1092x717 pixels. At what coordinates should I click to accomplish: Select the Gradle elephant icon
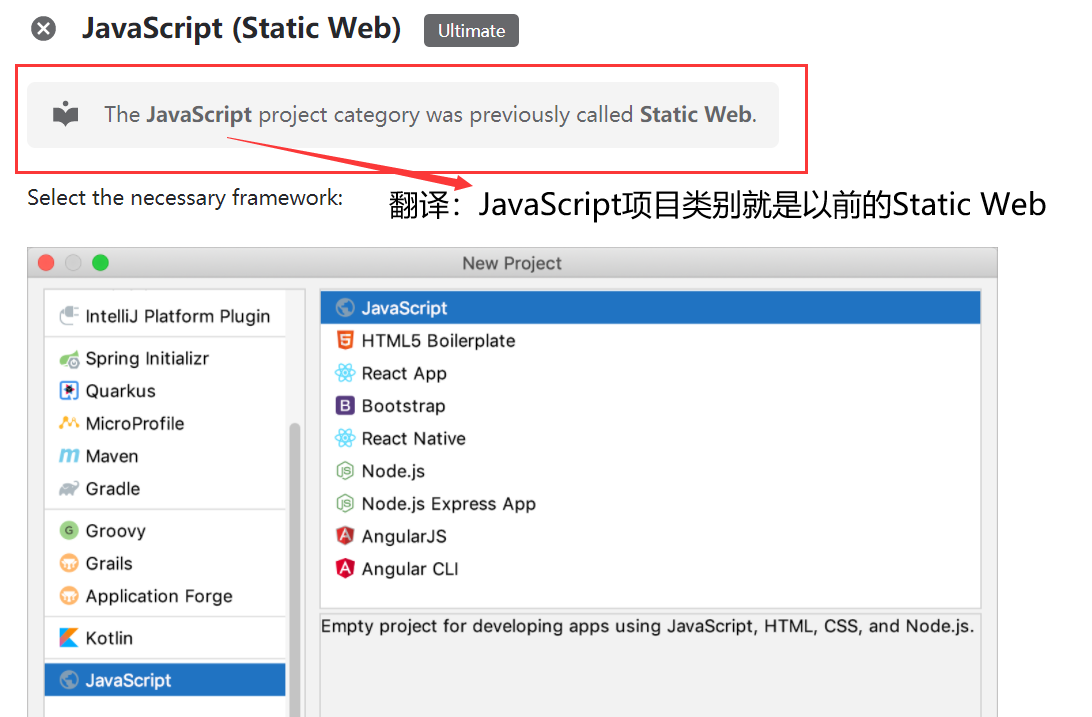(x=69, y=489)
